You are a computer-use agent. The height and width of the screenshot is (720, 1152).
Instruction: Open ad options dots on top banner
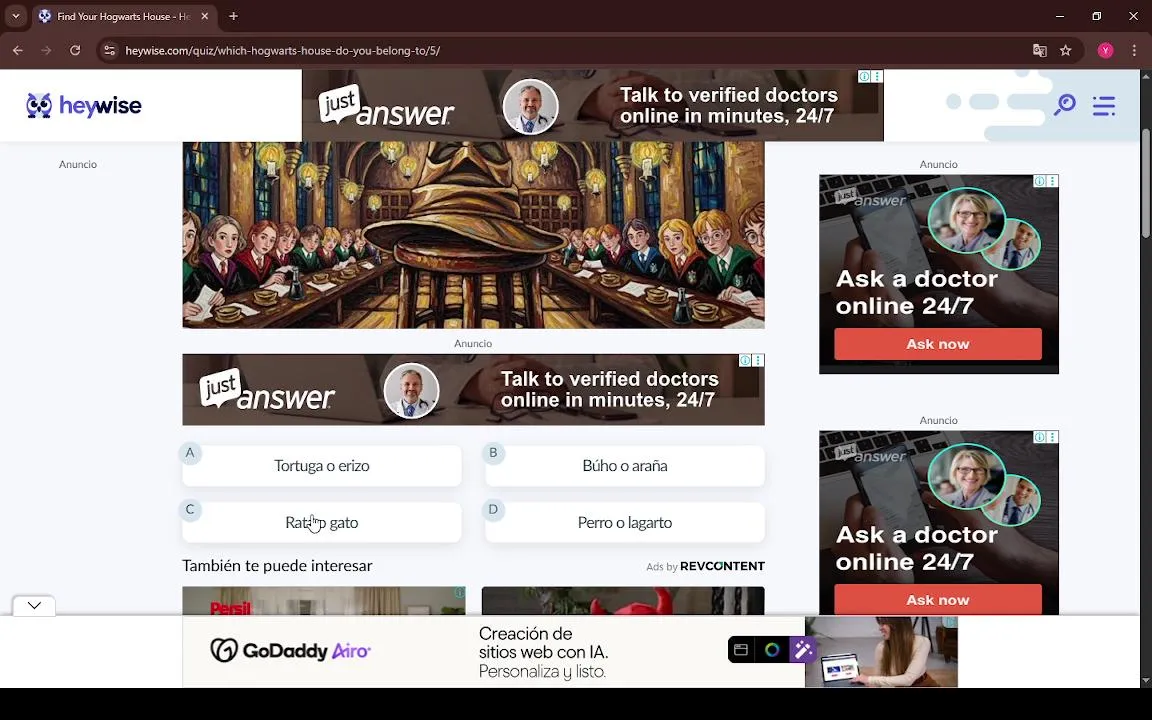click(877, 76)
